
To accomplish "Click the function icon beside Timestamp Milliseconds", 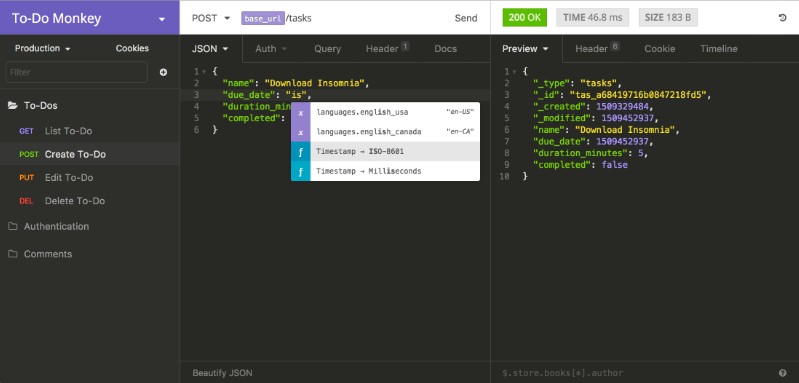I will click(x=301, y=171).
